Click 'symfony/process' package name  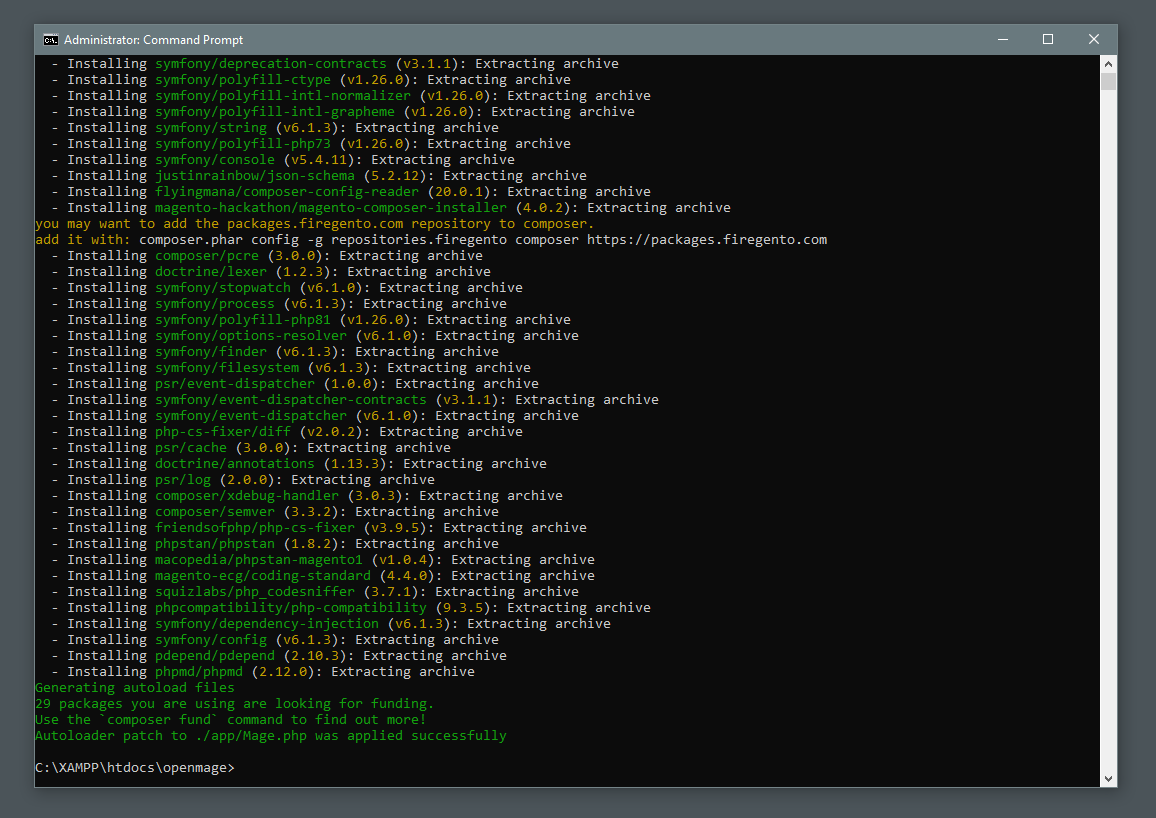pyautogui.click(x=215, y=304)
